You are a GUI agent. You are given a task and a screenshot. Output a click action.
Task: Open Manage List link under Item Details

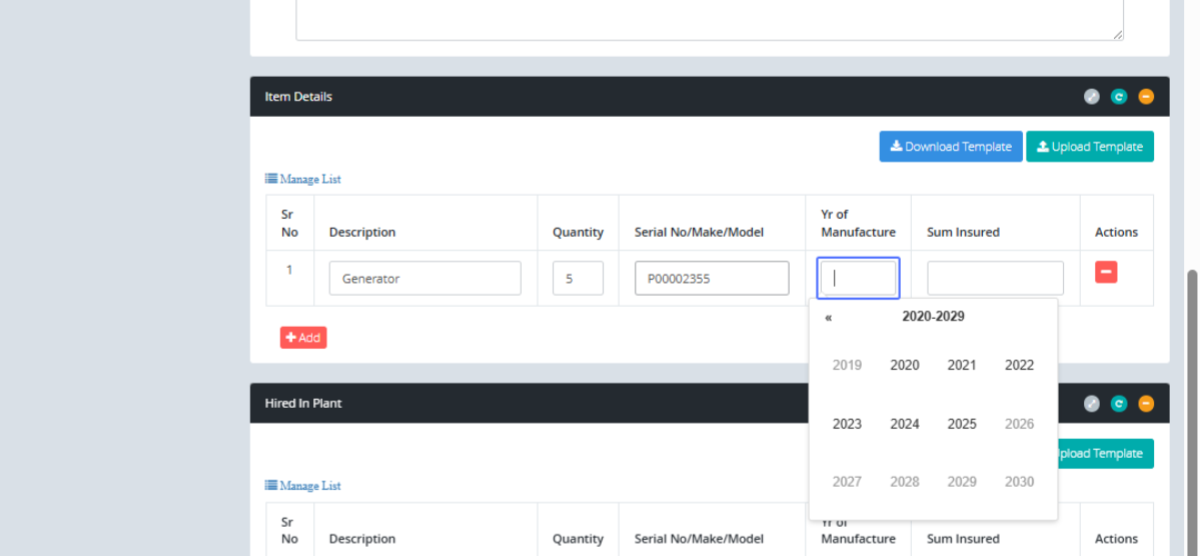point(303,179)
